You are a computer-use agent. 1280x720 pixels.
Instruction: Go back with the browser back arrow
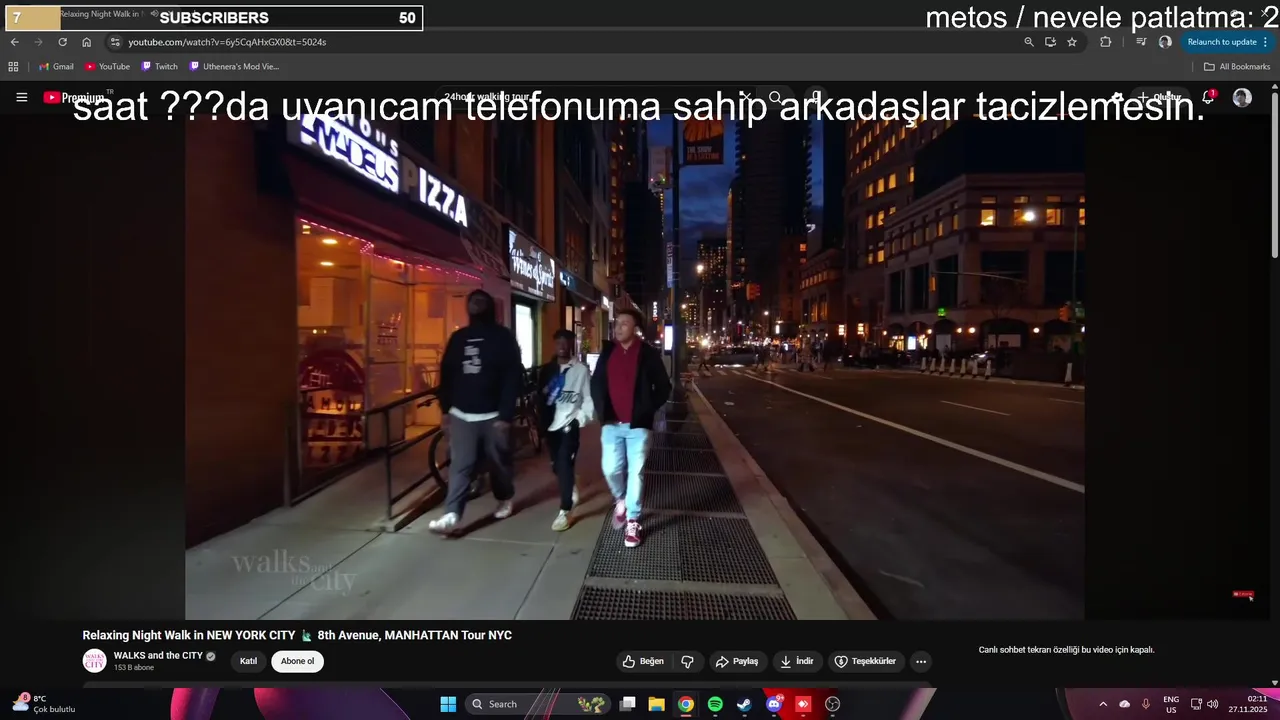(x=15, y=42)
